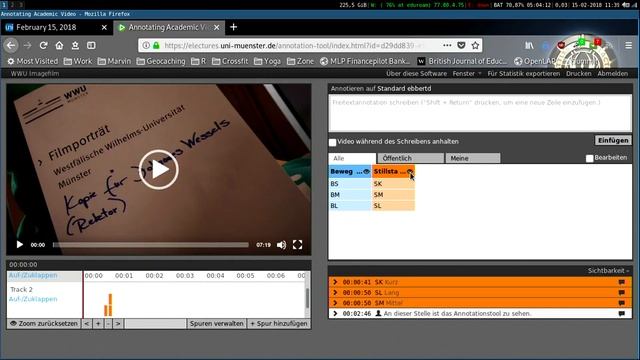Viewport: 640px width, 360px height.
Task: Toggle visibility eye of the Stillsta category
Action: (409, 172)
